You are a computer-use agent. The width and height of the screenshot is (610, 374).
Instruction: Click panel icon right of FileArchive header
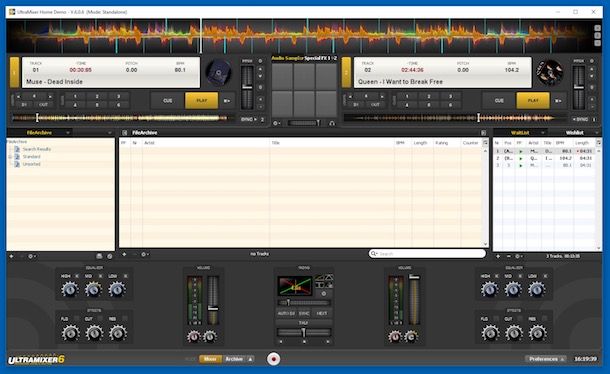[483, 133]
